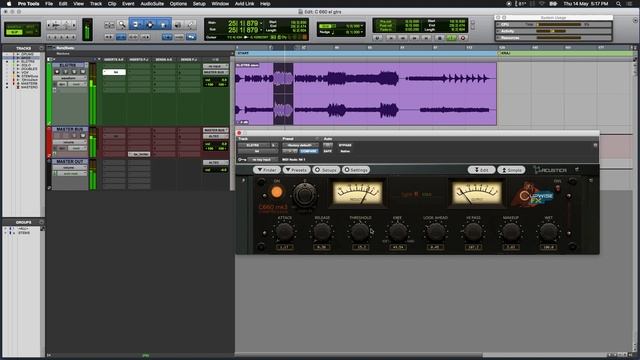Open the Clip menu
640x360 pixels.
(x=112, y=4)
